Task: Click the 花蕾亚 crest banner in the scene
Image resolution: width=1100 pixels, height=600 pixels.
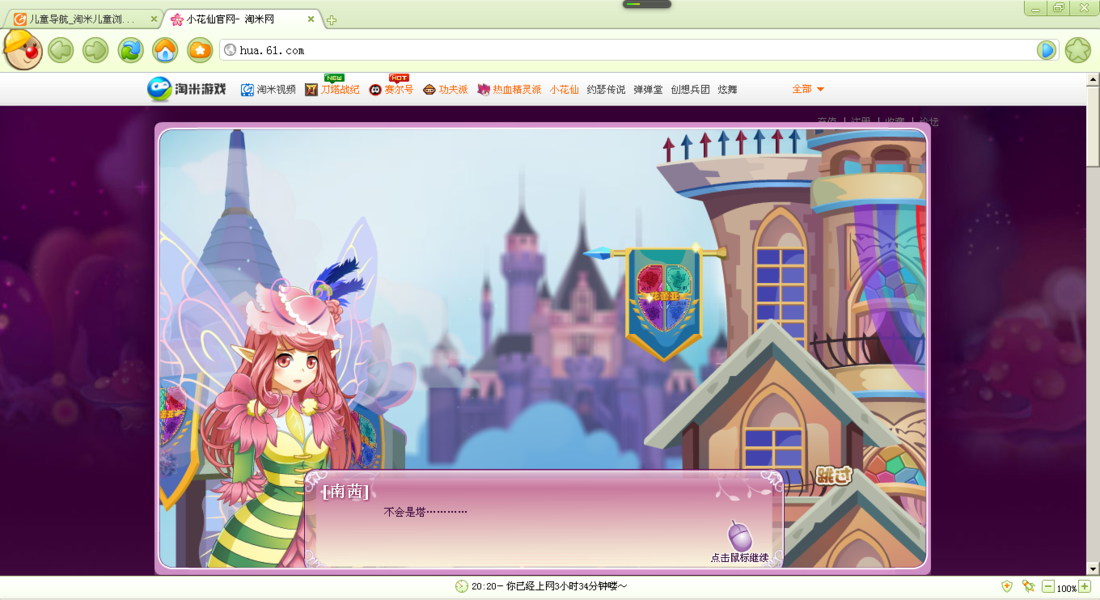Action: (663, 303)
